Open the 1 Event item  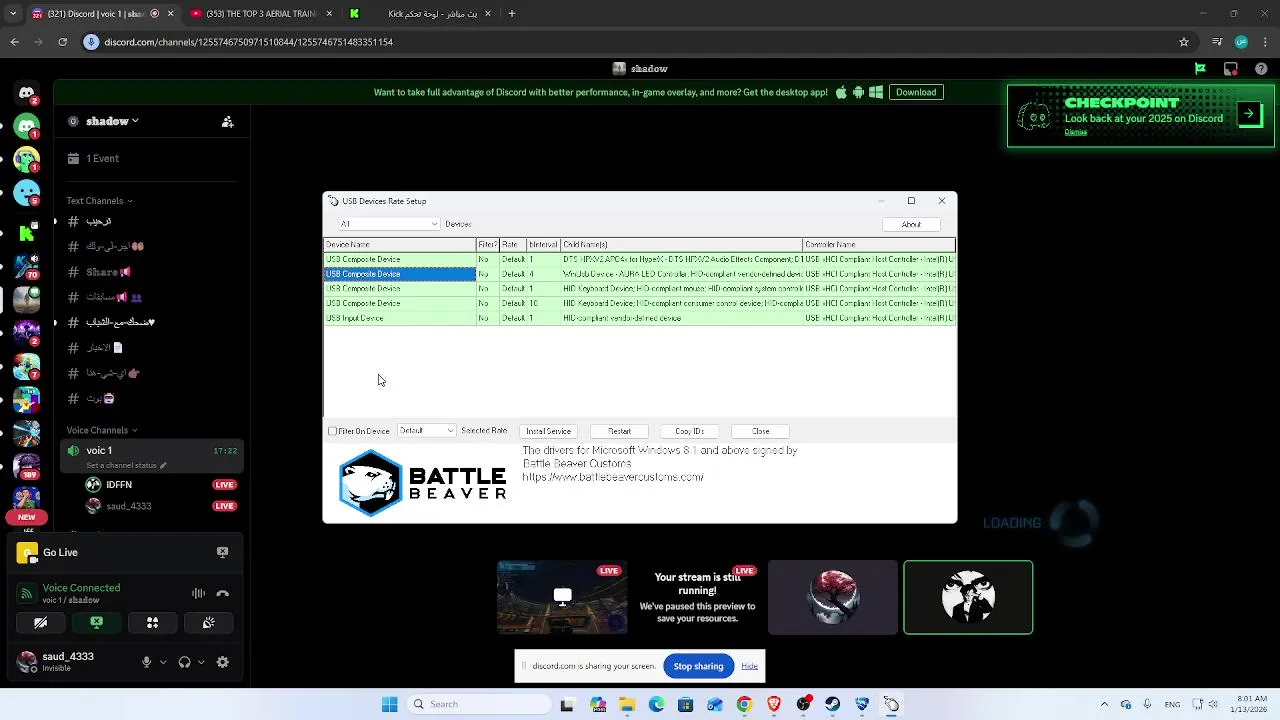pyautogui.click(x=150, y=158)
